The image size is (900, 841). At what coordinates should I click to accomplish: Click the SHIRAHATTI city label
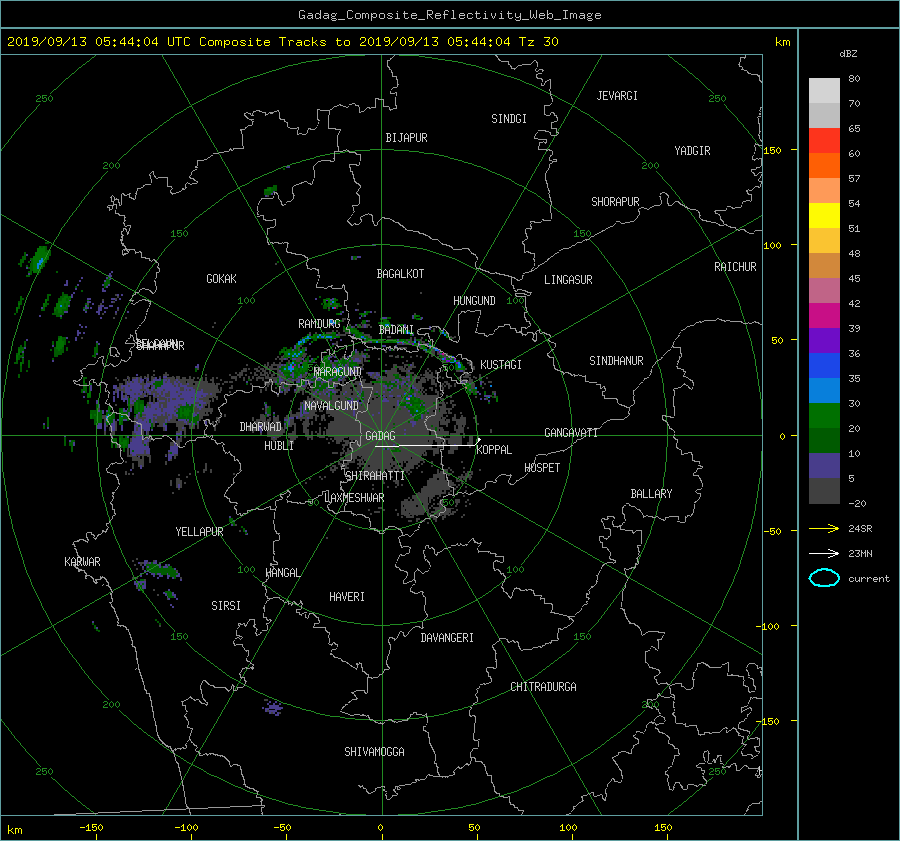click(x=375, y=476)
